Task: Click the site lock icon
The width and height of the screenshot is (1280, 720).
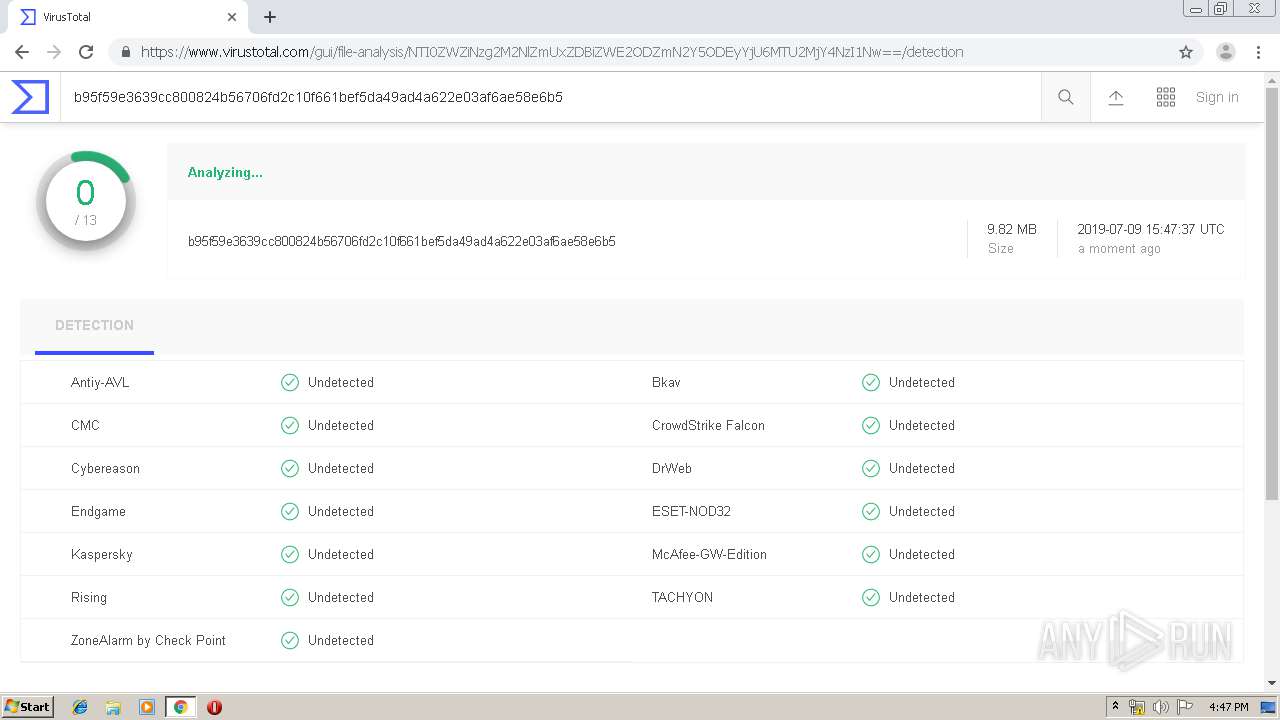Action: pos(125,52)
